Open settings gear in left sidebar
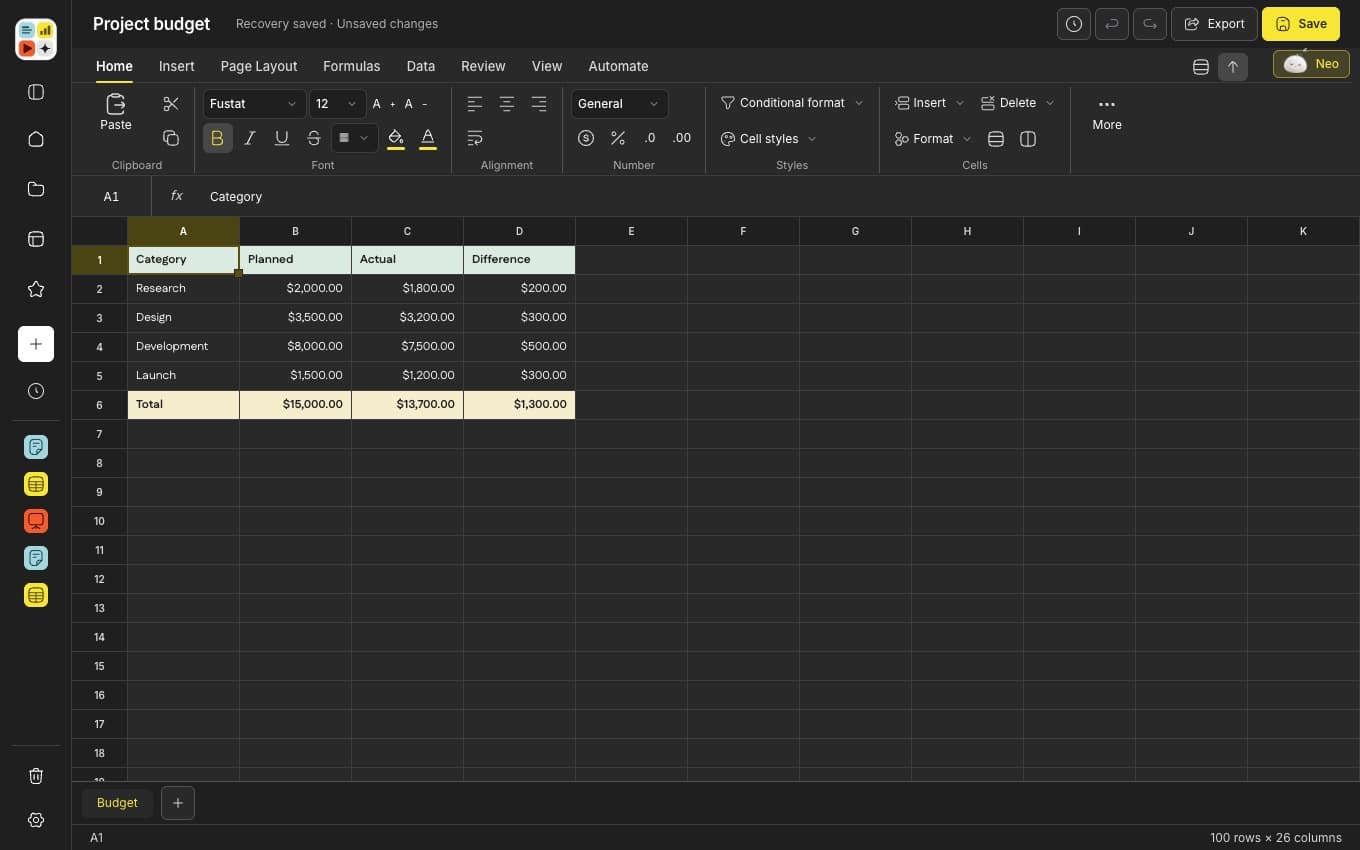This screenshot has height=850, width=1360. [x=36, y=820]
